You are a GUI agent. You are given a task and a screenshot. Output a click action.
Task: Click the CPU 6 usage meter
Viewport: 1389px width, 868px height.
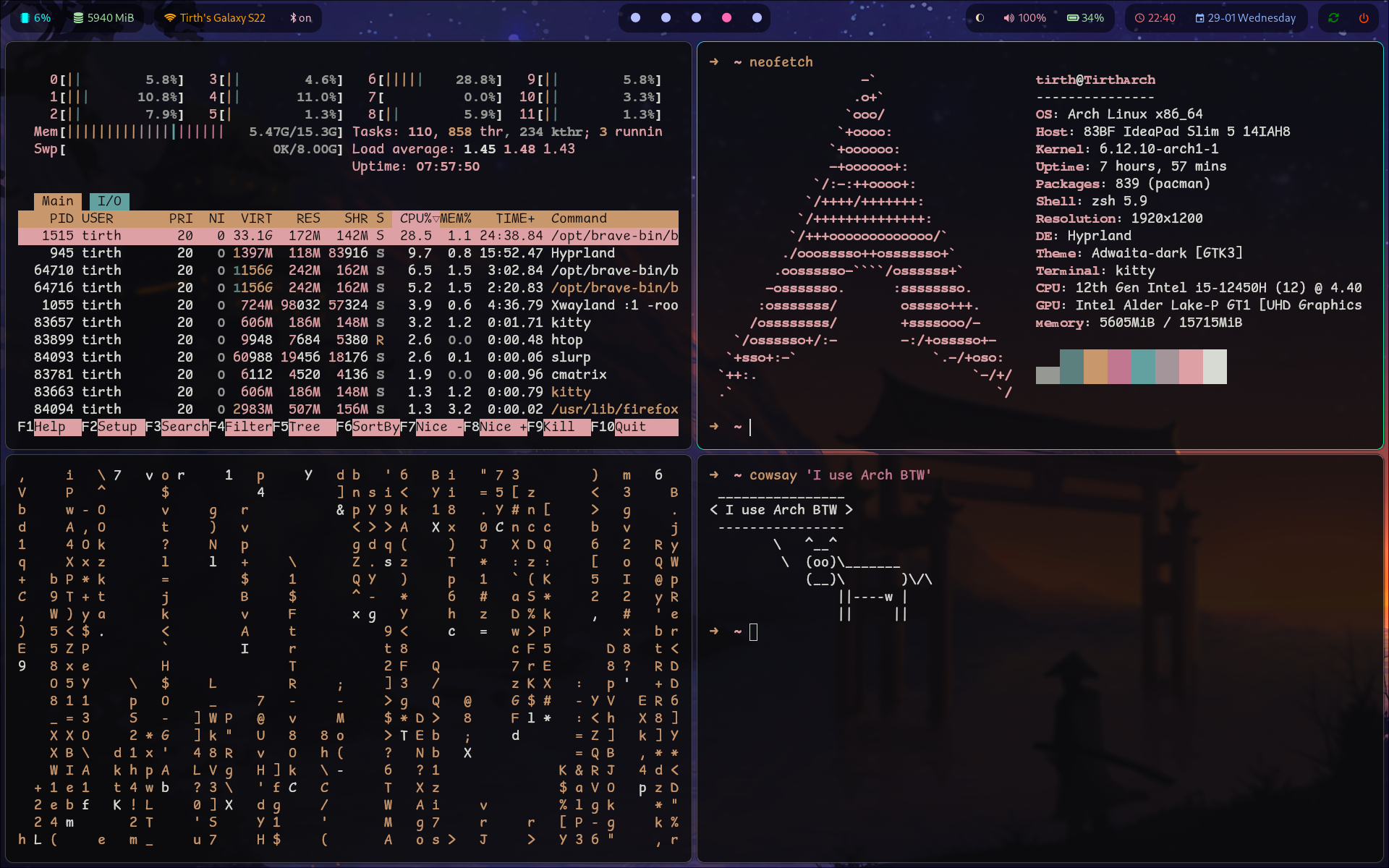click(x=435, y=80)
